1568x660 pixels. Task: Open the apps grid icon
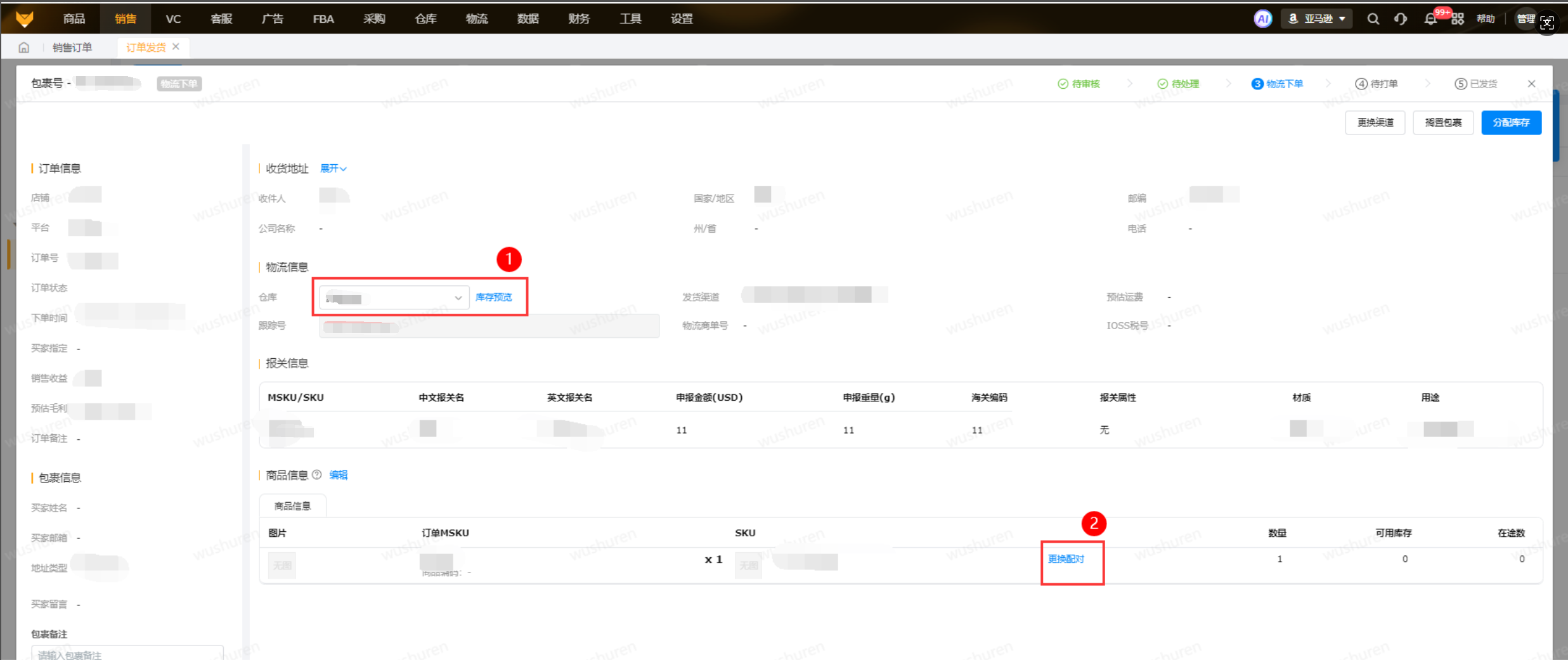[1458, 18]
